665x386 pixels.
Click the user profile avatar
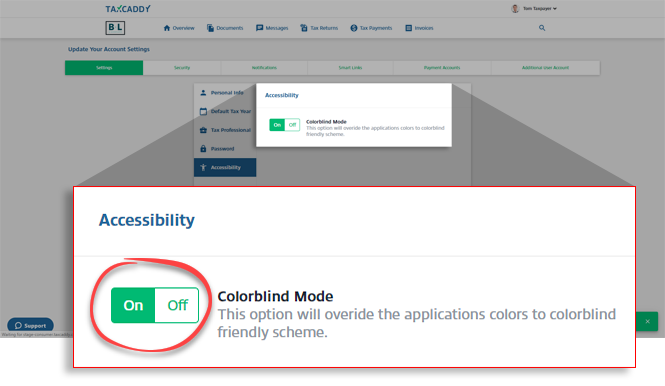pos(515,8)
